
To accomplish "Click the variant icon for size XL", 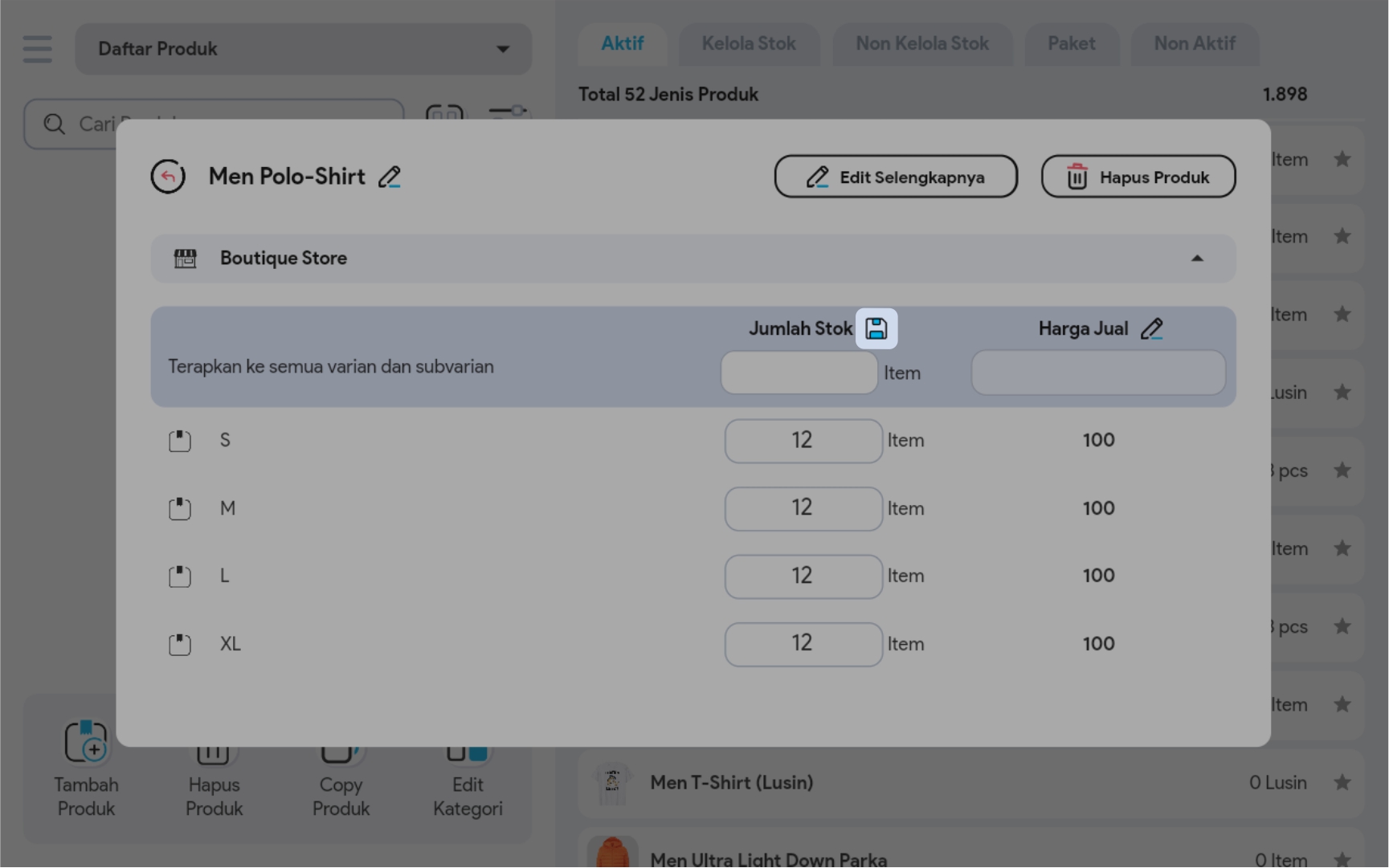I will (180, 645).
